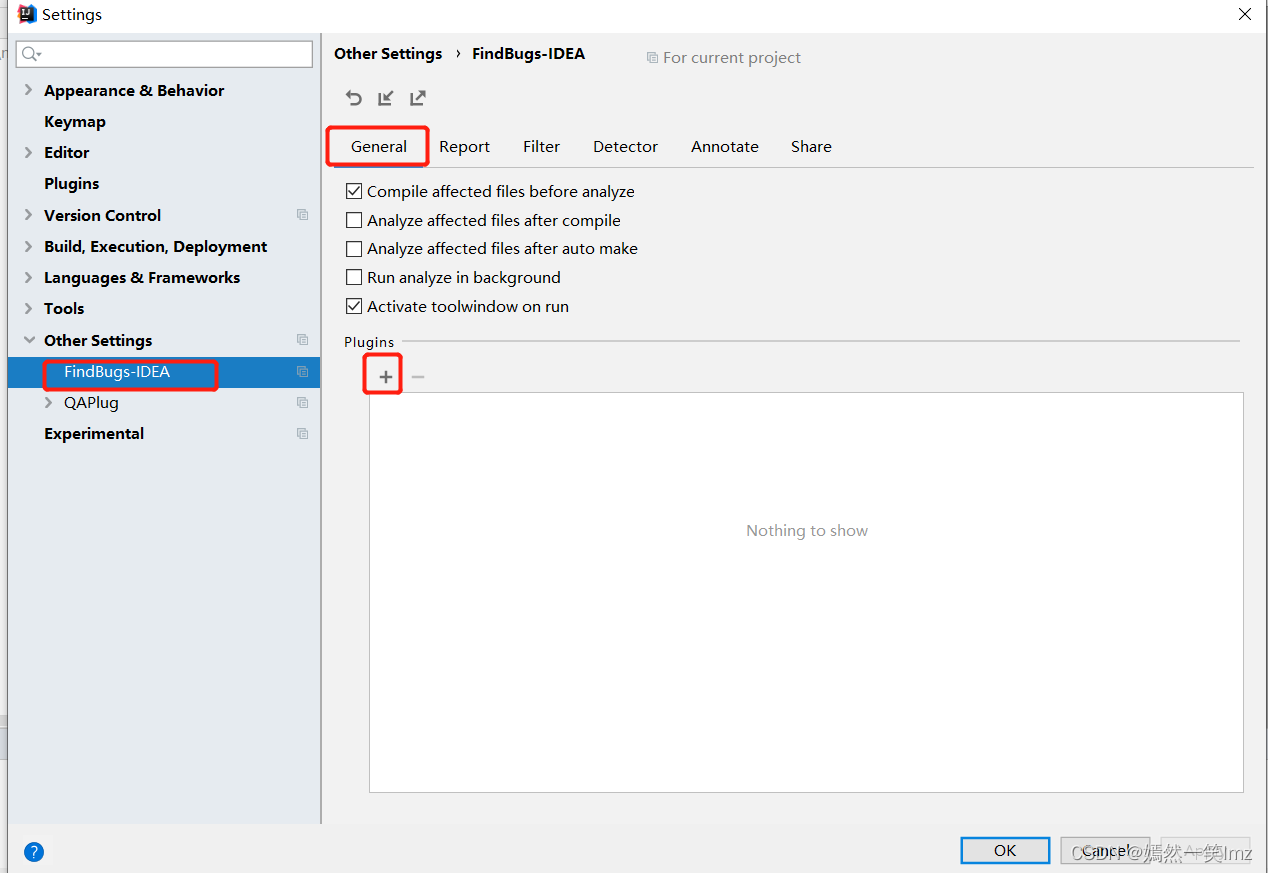This screenshot has height=873, width=1268.
Task: Disable Activate toolwindow on run
Action: [x=354, y=305]
